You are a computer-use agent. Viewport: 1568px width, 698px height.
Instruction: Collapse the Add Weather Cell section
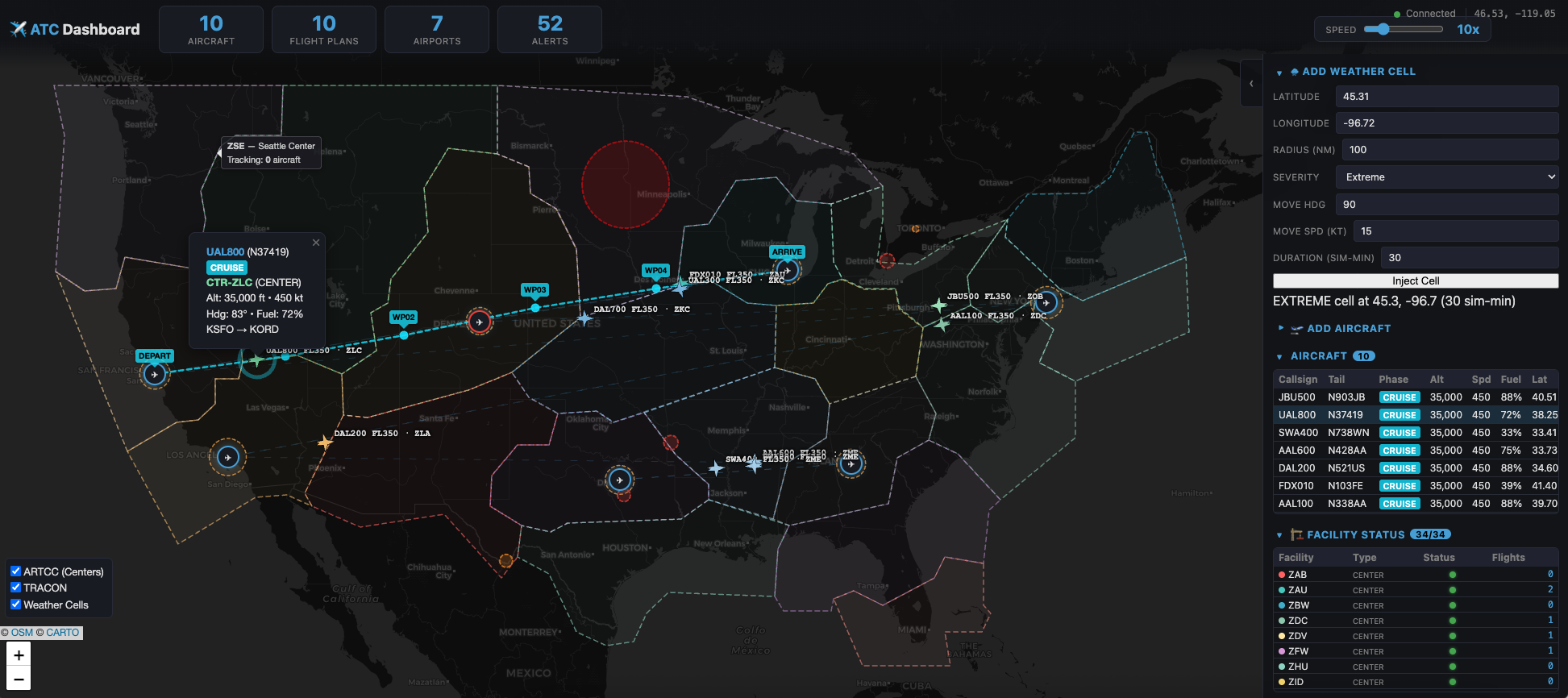tap(1279, 73)
